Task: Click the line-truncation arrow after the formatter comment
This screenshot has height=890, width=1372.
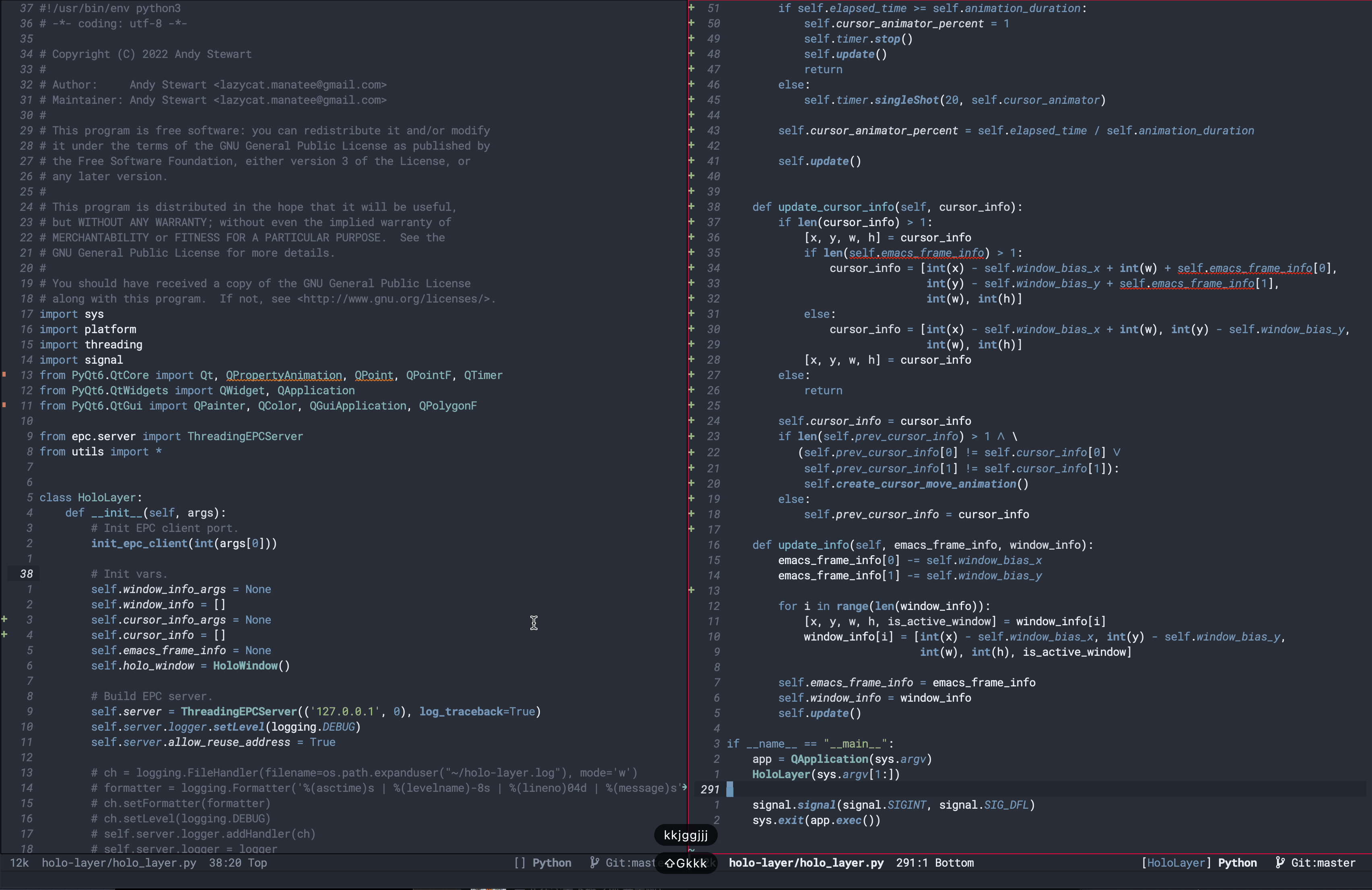Action: click(684, 787)
